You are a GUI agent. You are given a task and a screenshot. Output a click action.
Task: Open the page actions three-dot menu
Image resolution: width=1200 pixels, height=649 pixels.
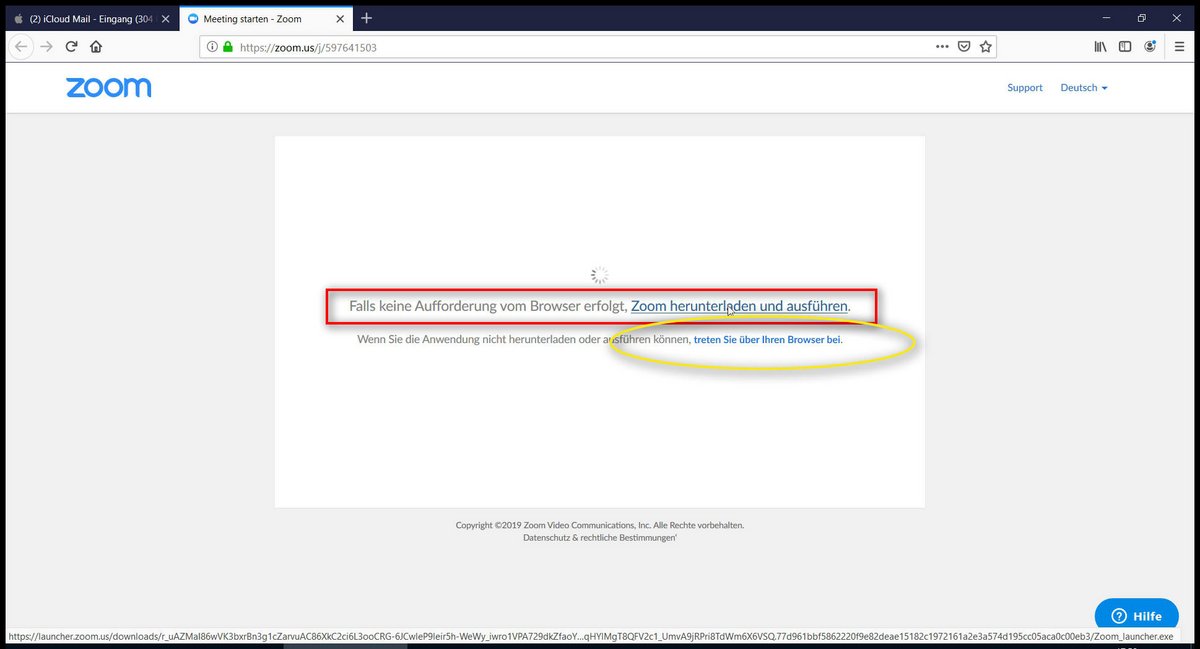[x=942, y=46]
